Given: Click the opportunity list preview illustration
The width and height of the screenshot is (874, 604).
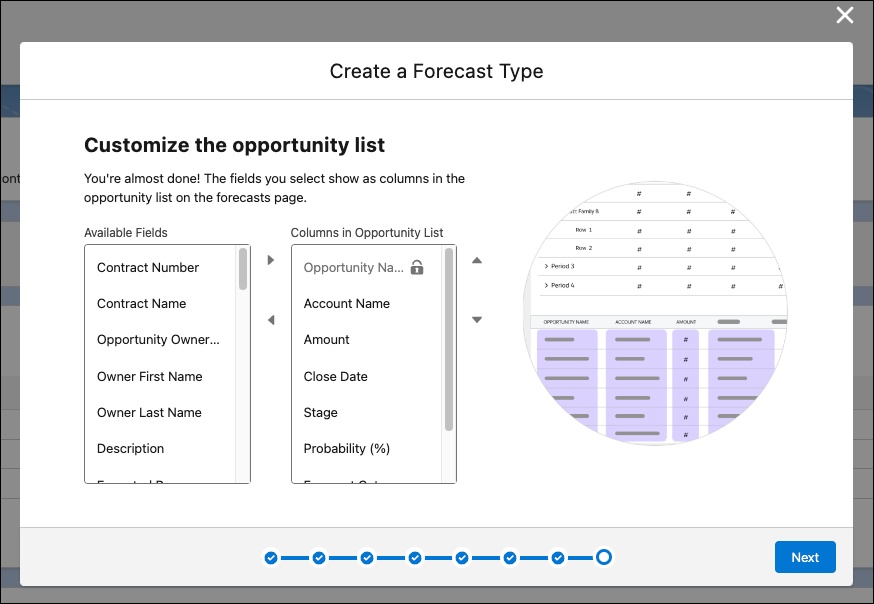Looking at the screenshot, I should pyautogui.click(x=656, y=313).
